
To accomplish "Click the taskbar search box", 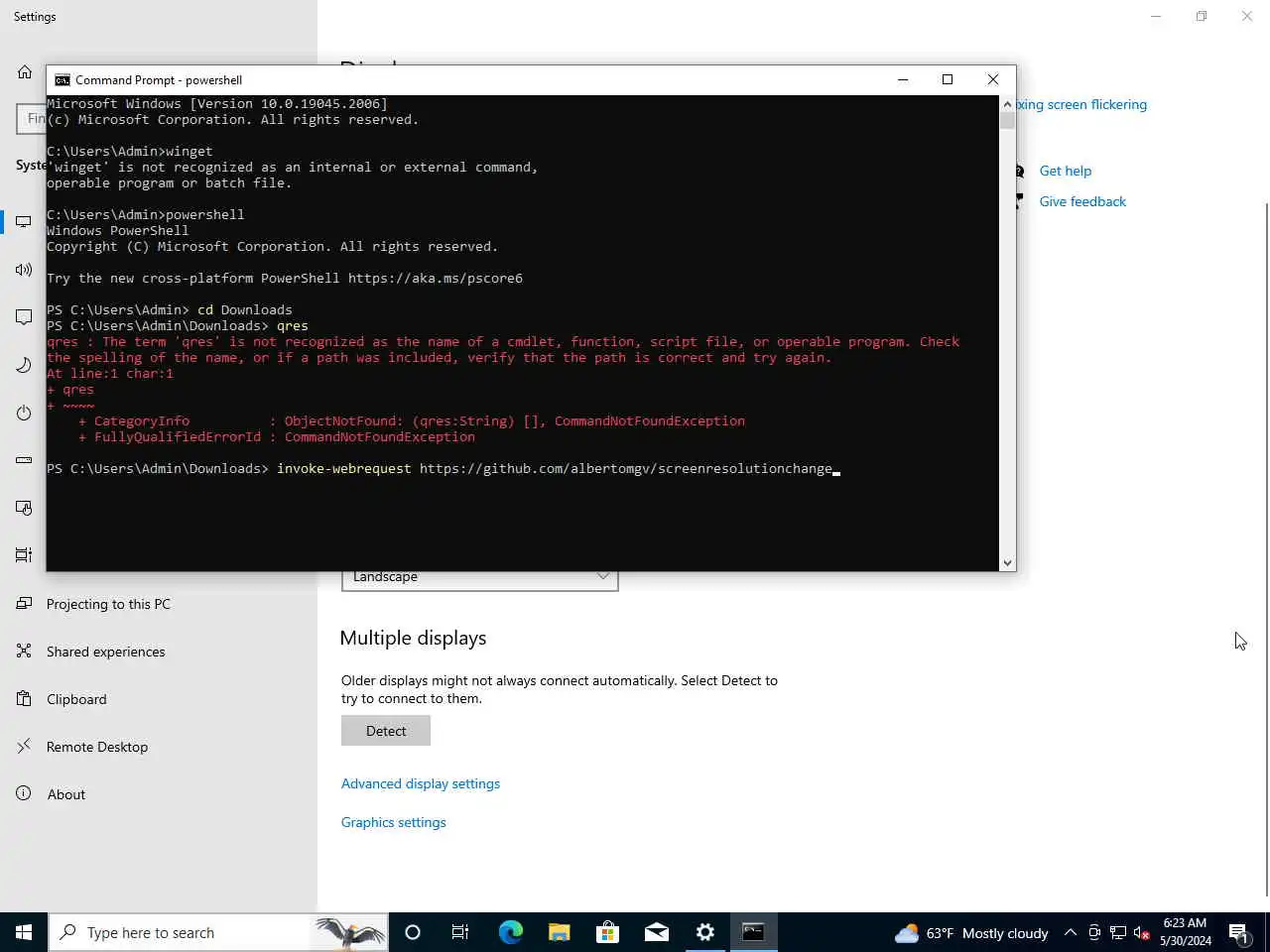I will click(218, 932).
